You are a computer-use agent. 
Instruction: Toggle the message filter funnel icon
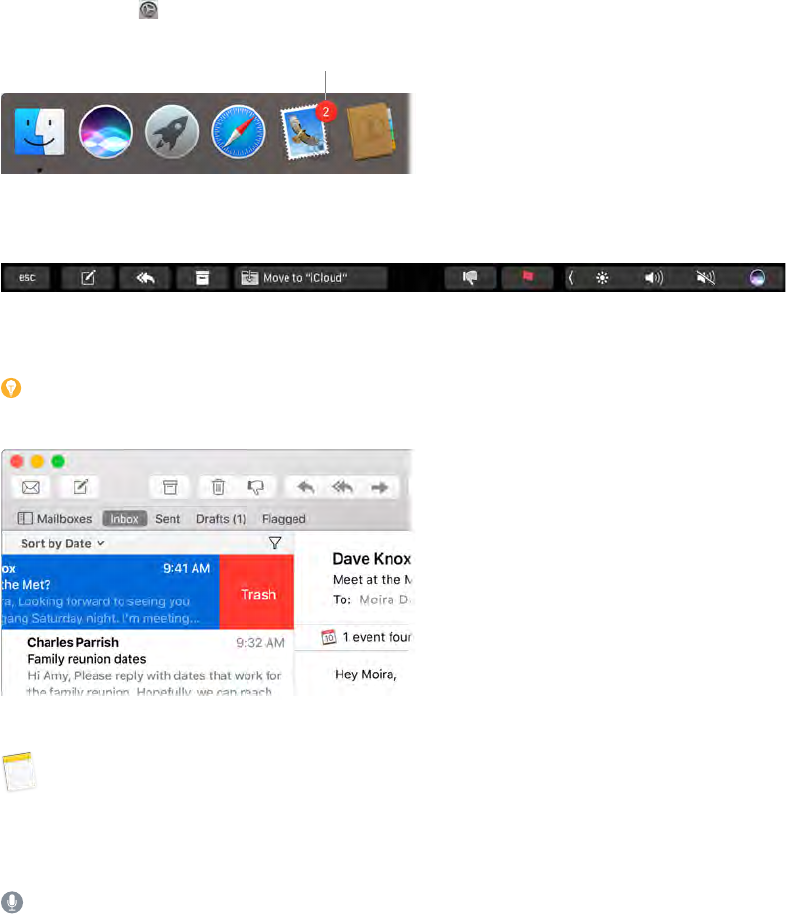coord(275,543)
